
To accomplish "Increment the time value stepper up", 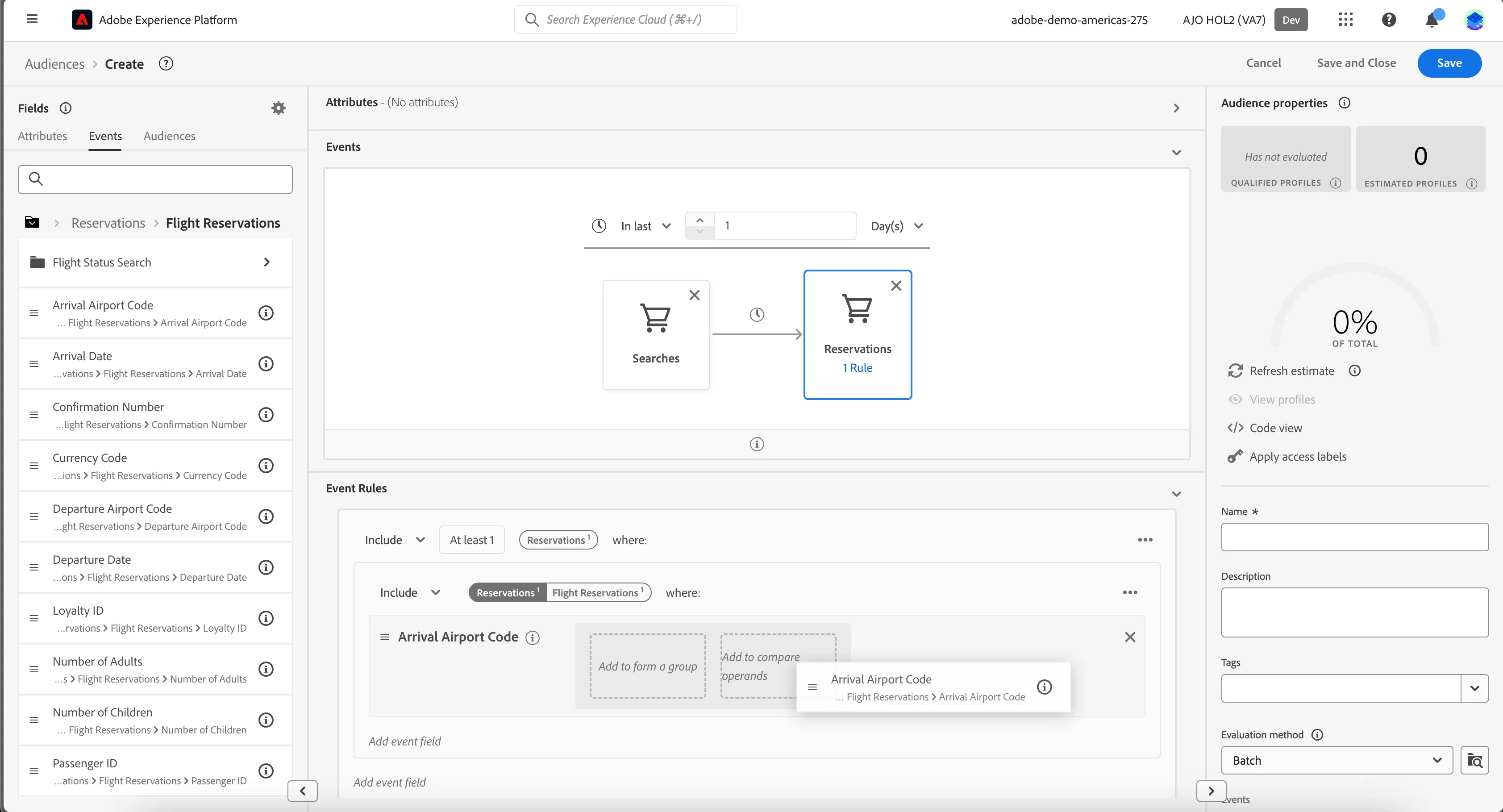I will pyautogui.click(x=699, y=220).
